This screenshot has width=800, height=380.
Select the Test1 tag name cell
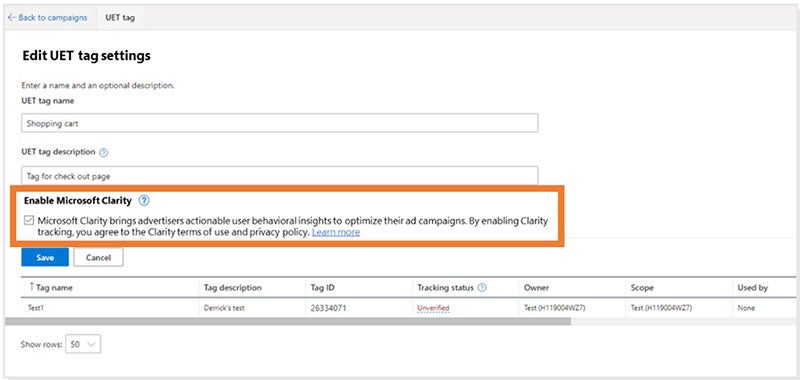tap(35, 308)
